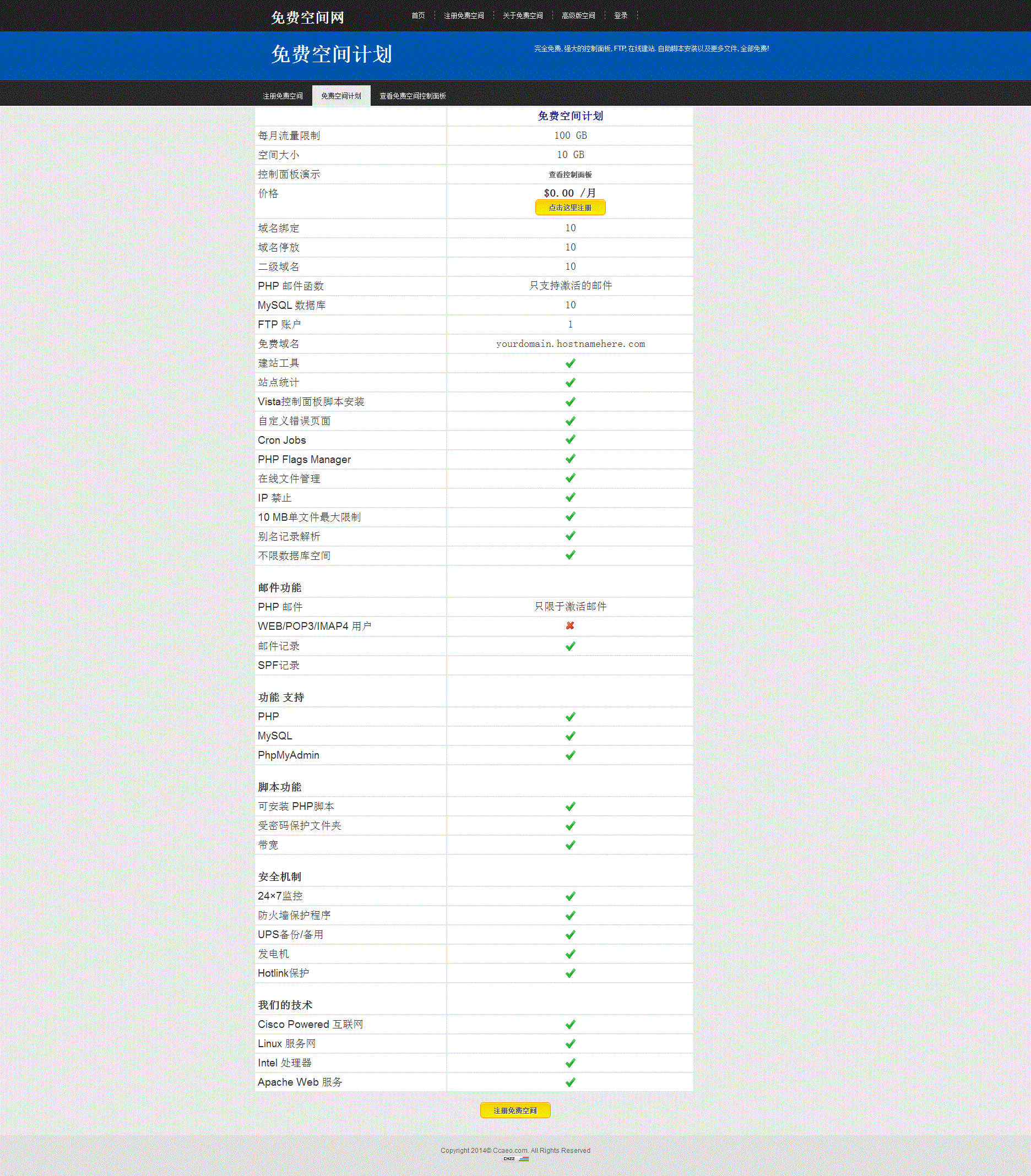1031x1176 pixels.
Task: Click the 脚本功能 section heading
Action: pyautogui.click(x=280, y=787)
